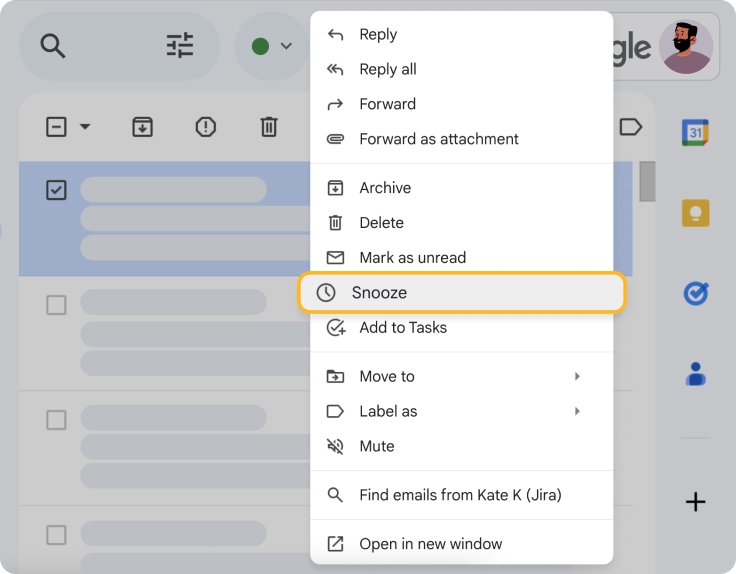This screenshot has width=736, height=574.
Task: Click the Archive box icon in menu
Action: [x=335, y=188]
